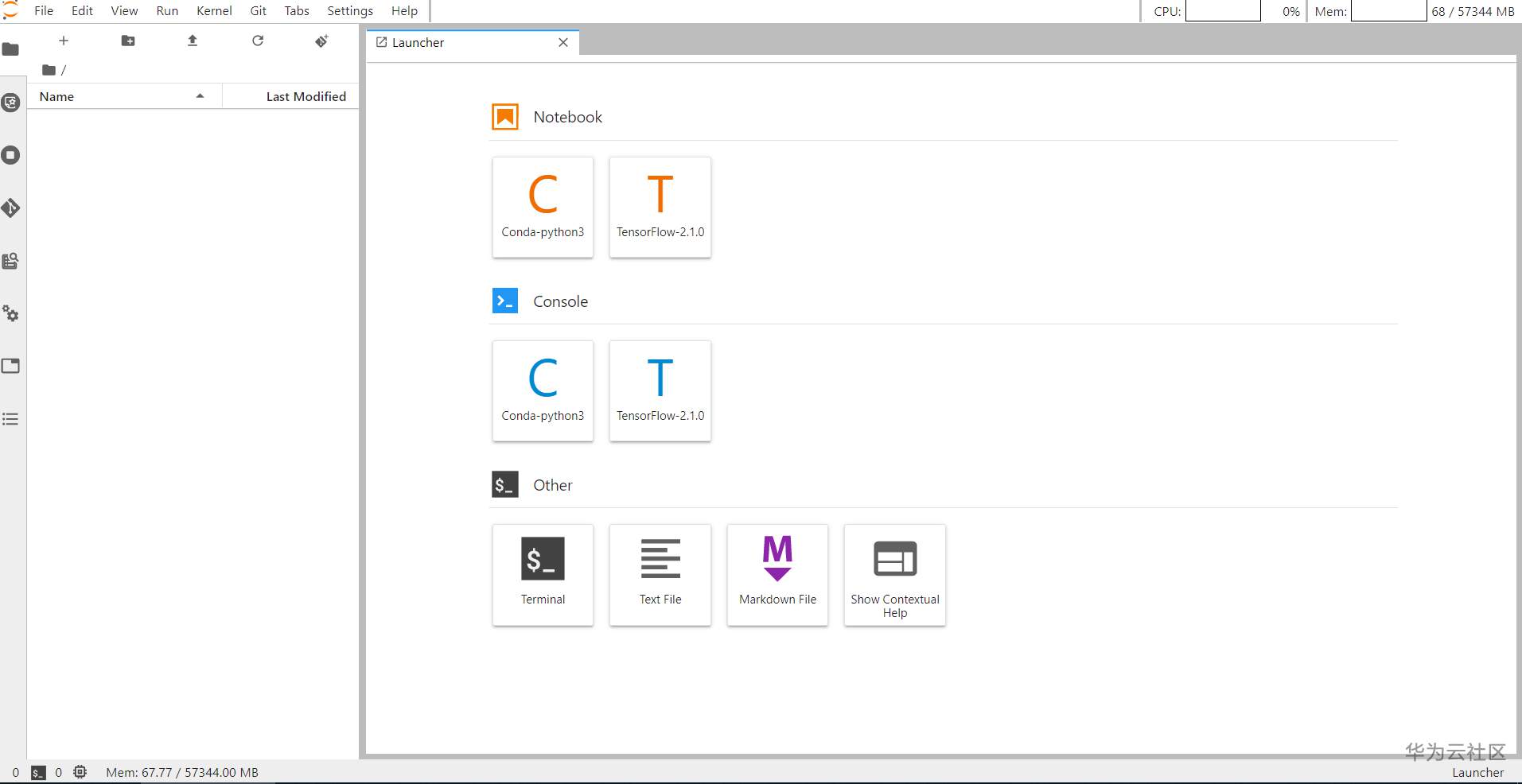Click the CPU 0% value

coord(1290,11)
